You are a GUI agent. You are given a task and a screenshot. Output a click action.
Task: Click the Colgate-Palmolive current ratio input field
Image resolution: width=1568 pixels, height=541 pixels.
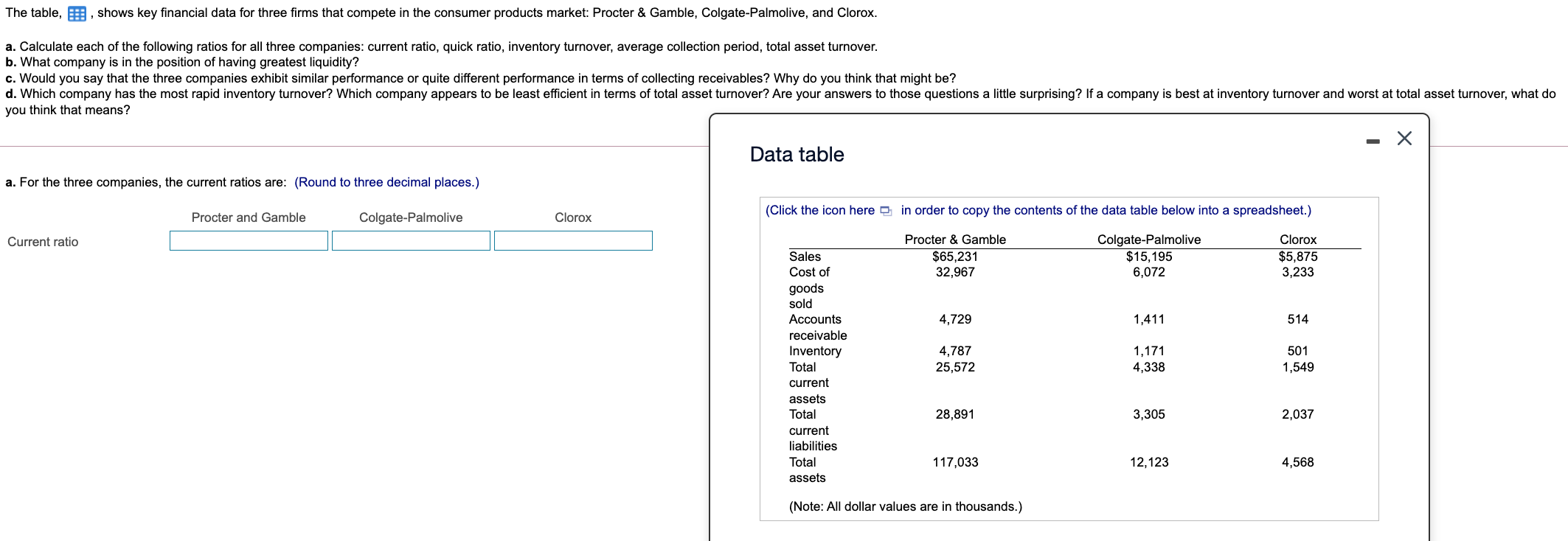click(x=412, y=240)
